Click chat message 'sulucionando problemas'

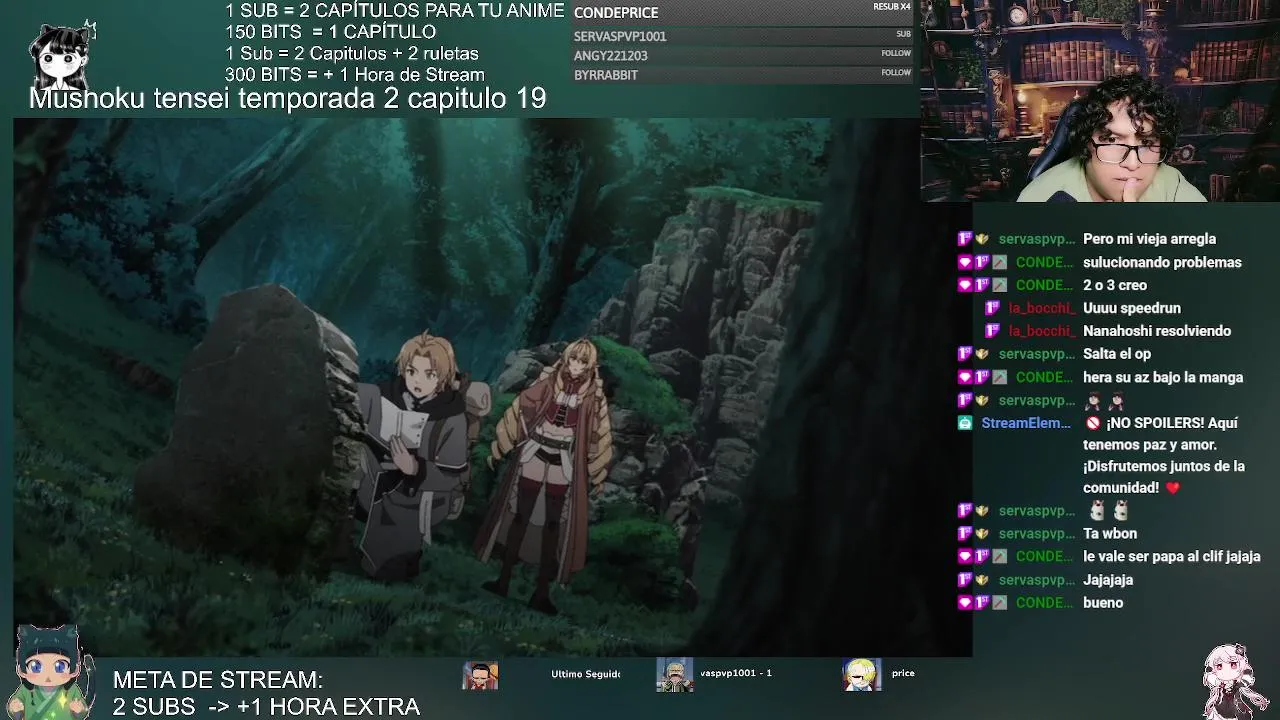coord(1162,262)
